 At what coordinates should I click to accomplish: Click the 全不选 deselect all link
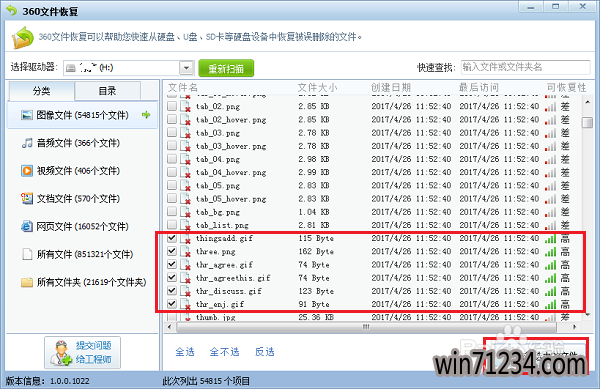click(225, 352)
